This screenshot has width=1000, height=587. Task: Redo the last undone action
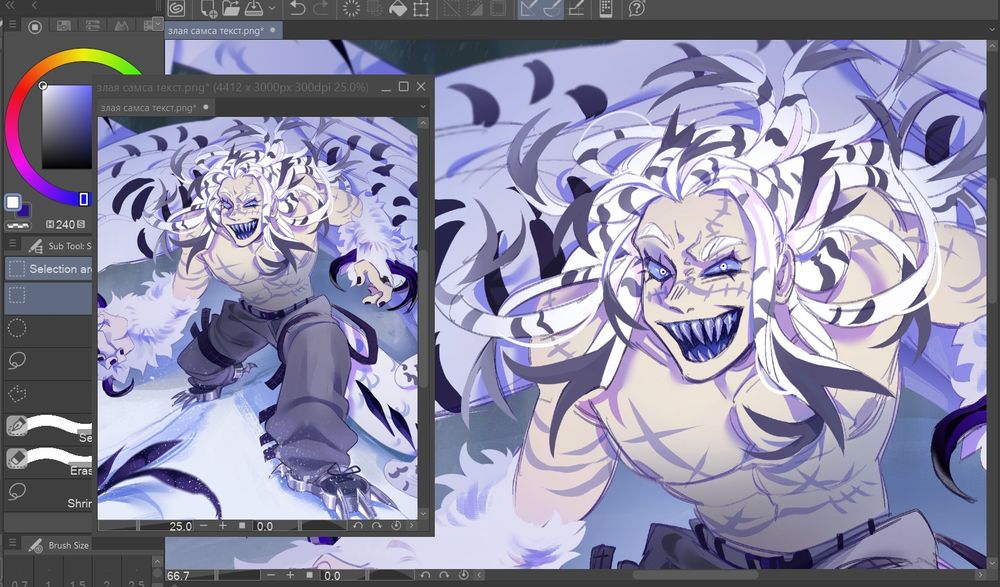pos(321,8)
